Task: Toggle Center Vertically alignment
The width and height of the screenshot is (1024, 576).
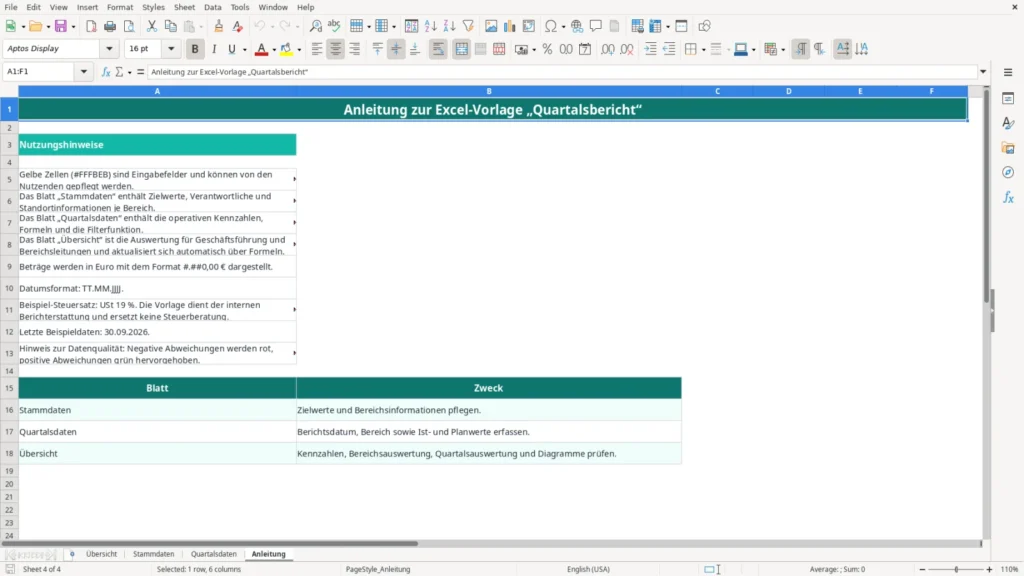Action: click(x=396, y=49)
